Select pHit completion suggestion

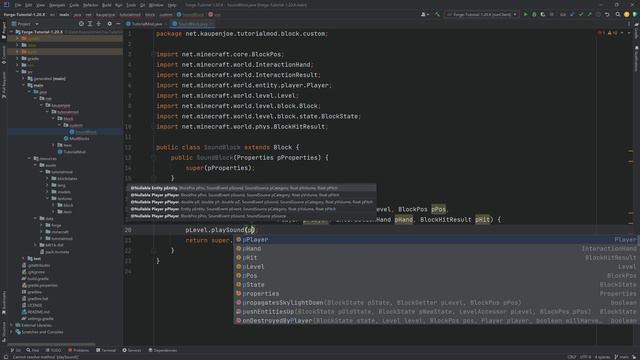pos(436,258)
